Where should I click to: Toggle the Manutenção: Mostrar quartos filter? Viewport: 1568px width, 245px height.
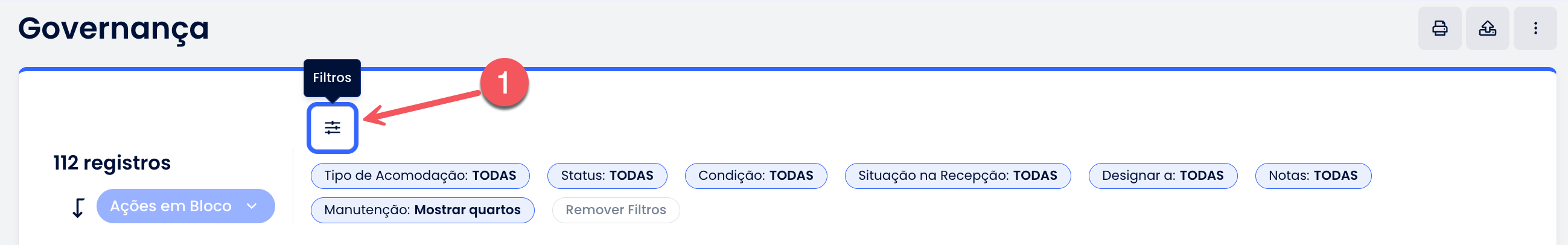click(422, 211)
